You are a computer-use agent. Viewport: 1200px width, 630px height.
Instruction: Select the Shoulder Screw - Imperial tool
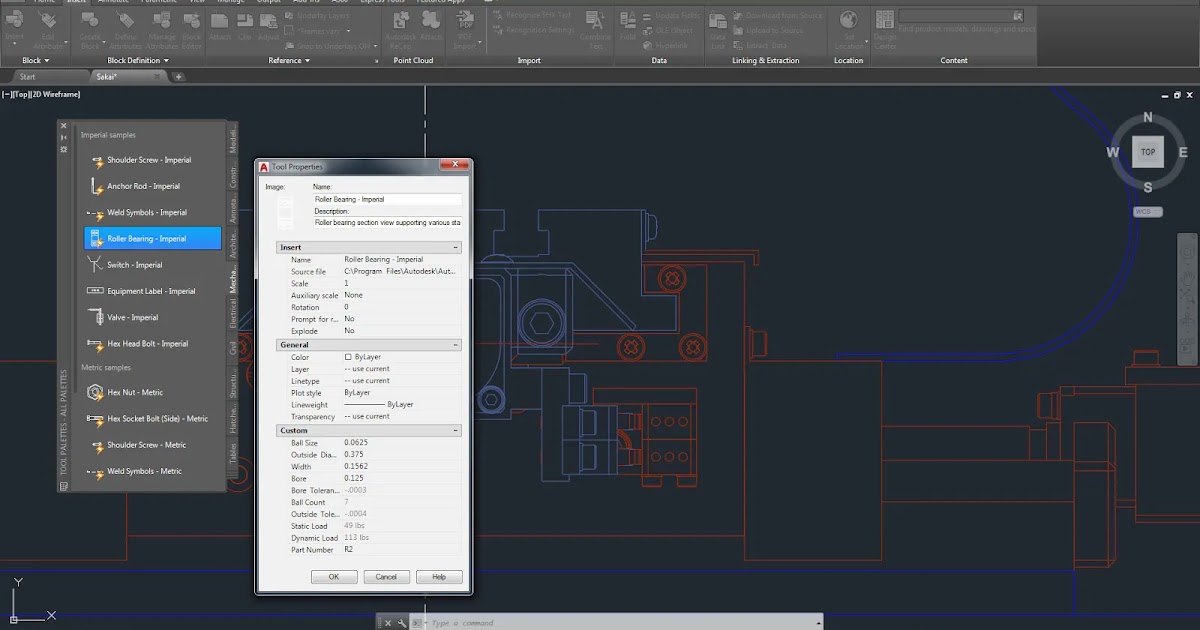click(x=149, y=160)
